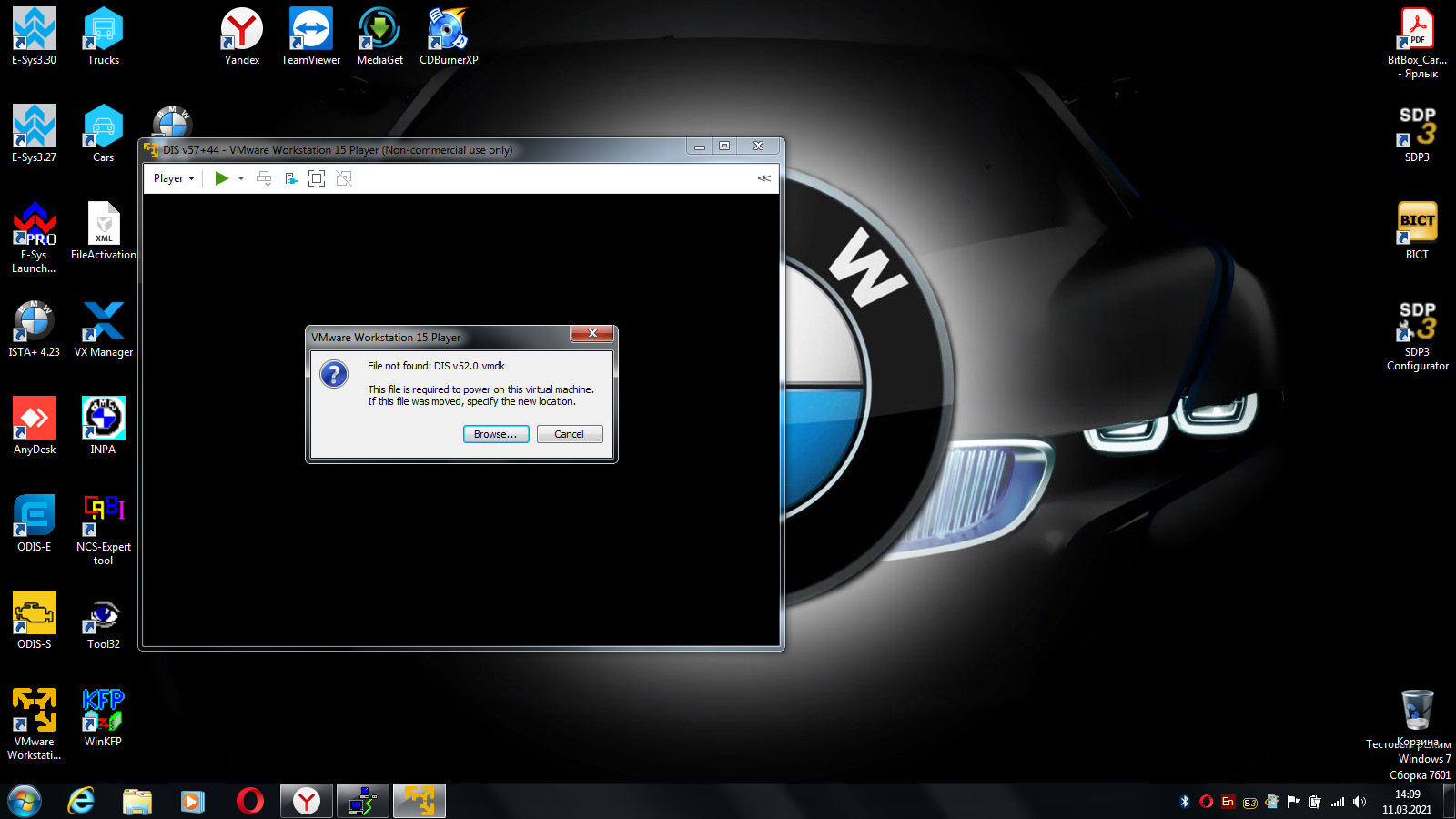
Task: Open the WinKFP desktop shortcut
Action: click(103, 718)
